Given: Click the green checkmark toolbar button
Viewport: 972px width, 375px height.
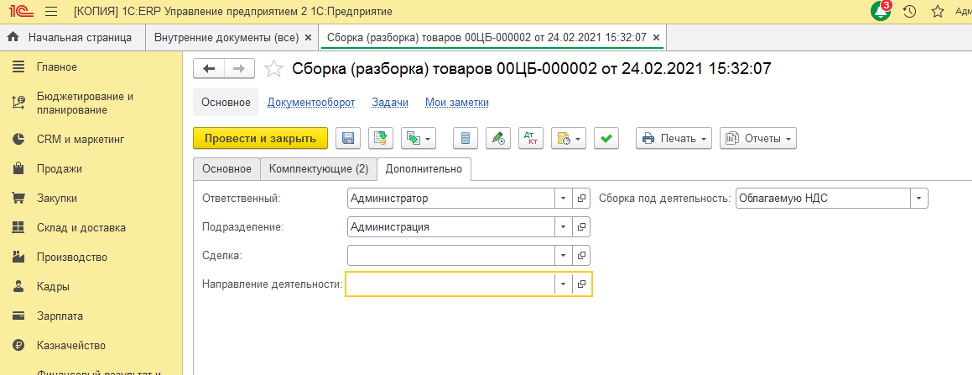Looking at the screenshot, I should (607, 139).
